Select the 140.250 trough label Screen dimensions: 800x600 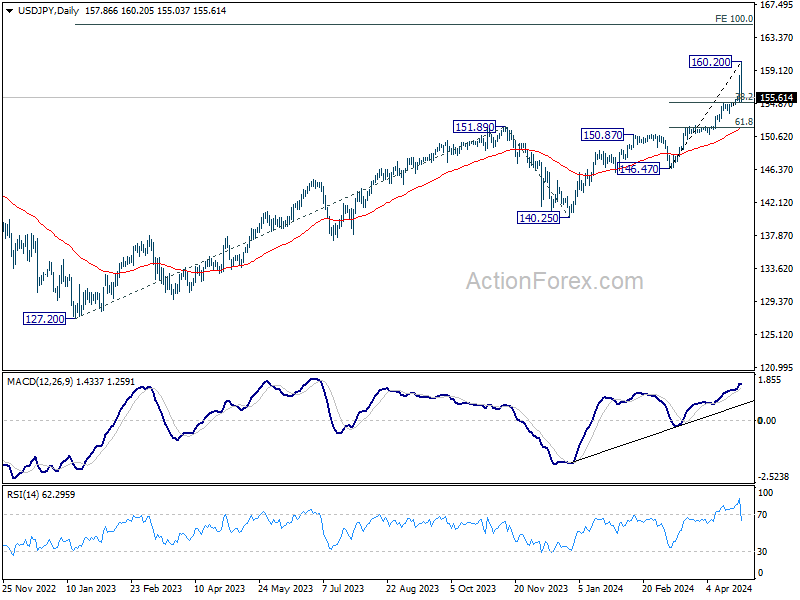538,218
